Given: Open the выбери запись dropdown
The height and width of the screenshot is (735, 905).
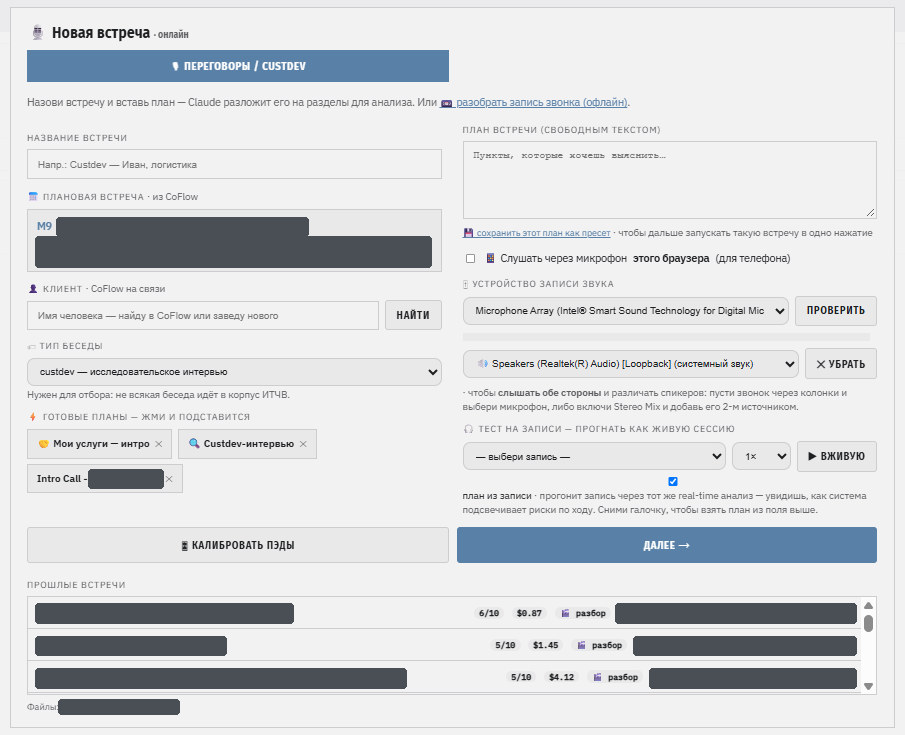Looking at the screenshot, I should (x=594, y=457).
